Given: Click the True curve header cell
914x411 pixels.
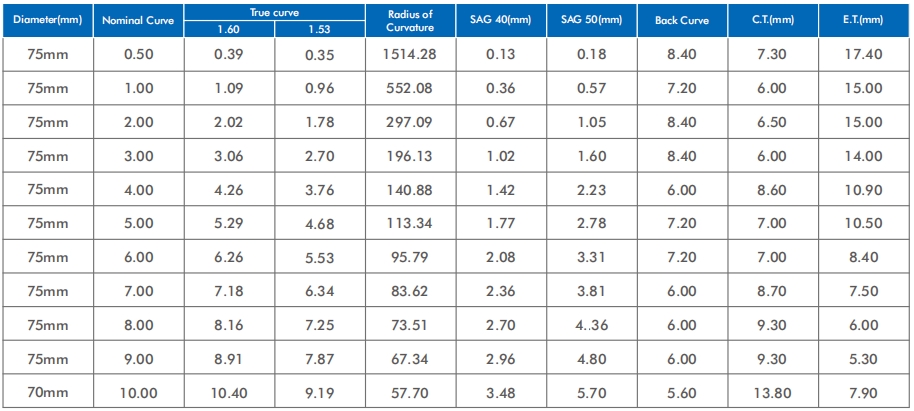Looking at the screenshot, I should click(x=274, y=10).
